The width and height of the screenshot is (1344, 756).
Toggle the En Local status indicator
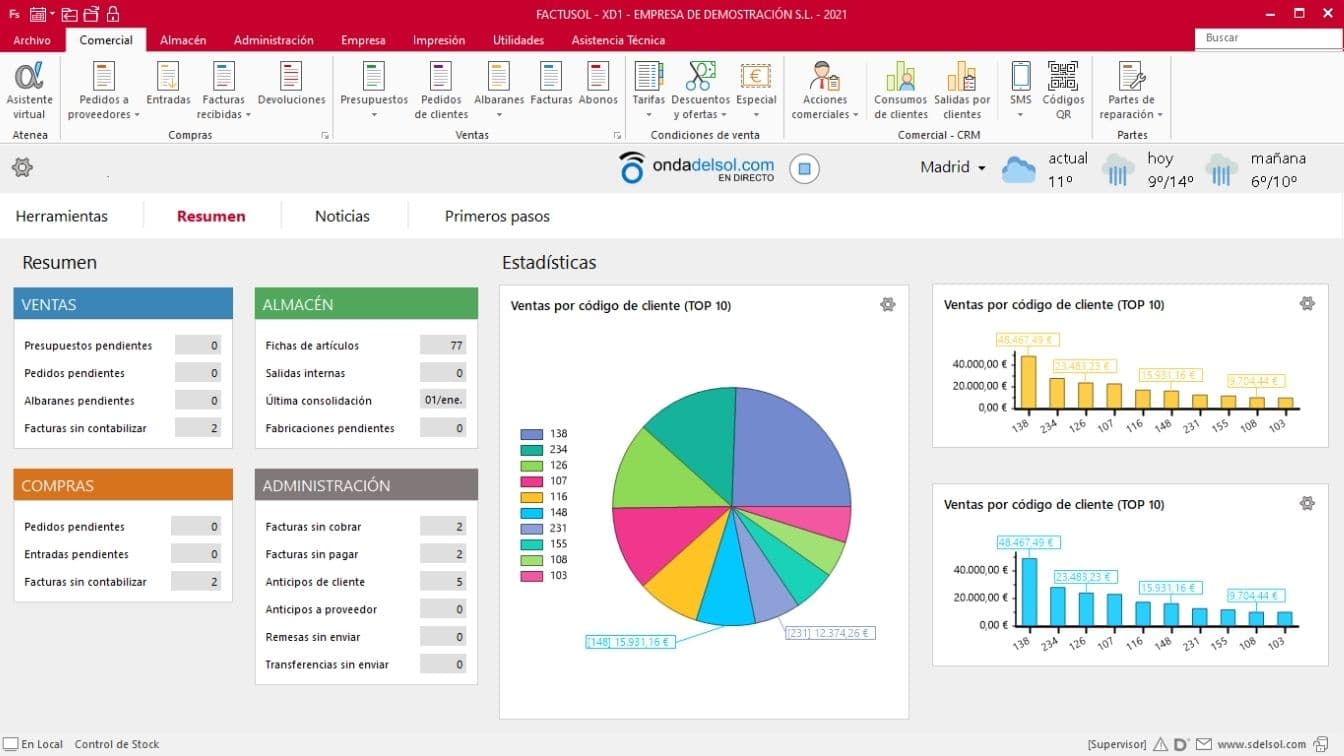click(11, 744)
